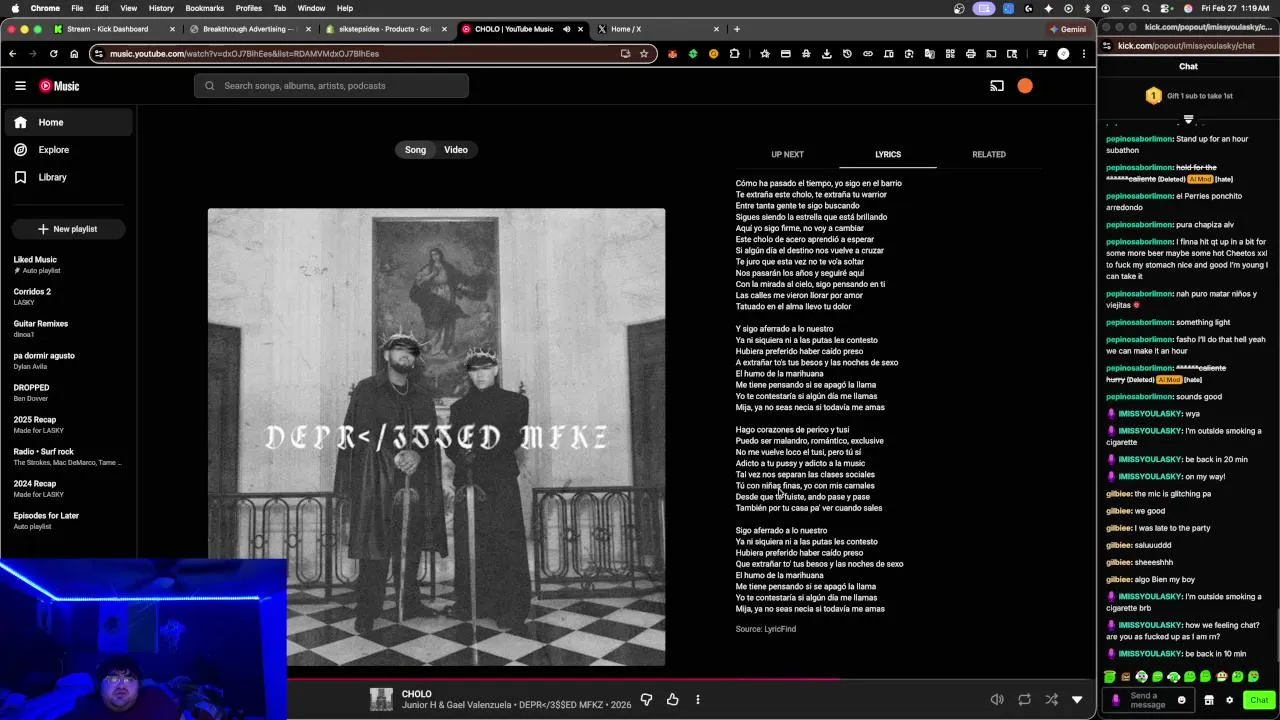
Task: Open the Bookmarks menu in the menu bar
Action: tap(204, 8)
